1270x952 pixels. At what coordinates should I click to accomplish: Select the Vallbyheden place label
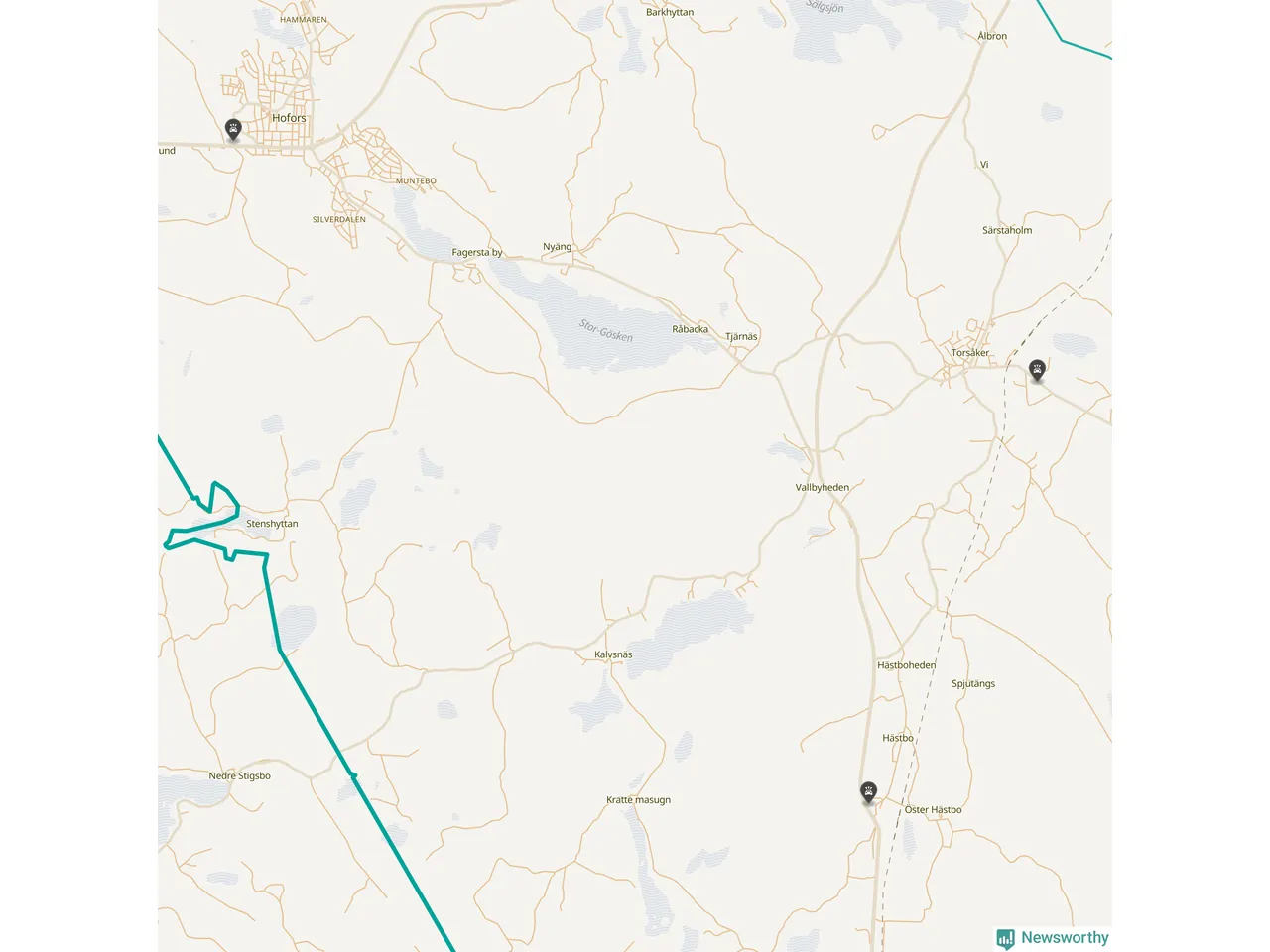pos(823,488)
